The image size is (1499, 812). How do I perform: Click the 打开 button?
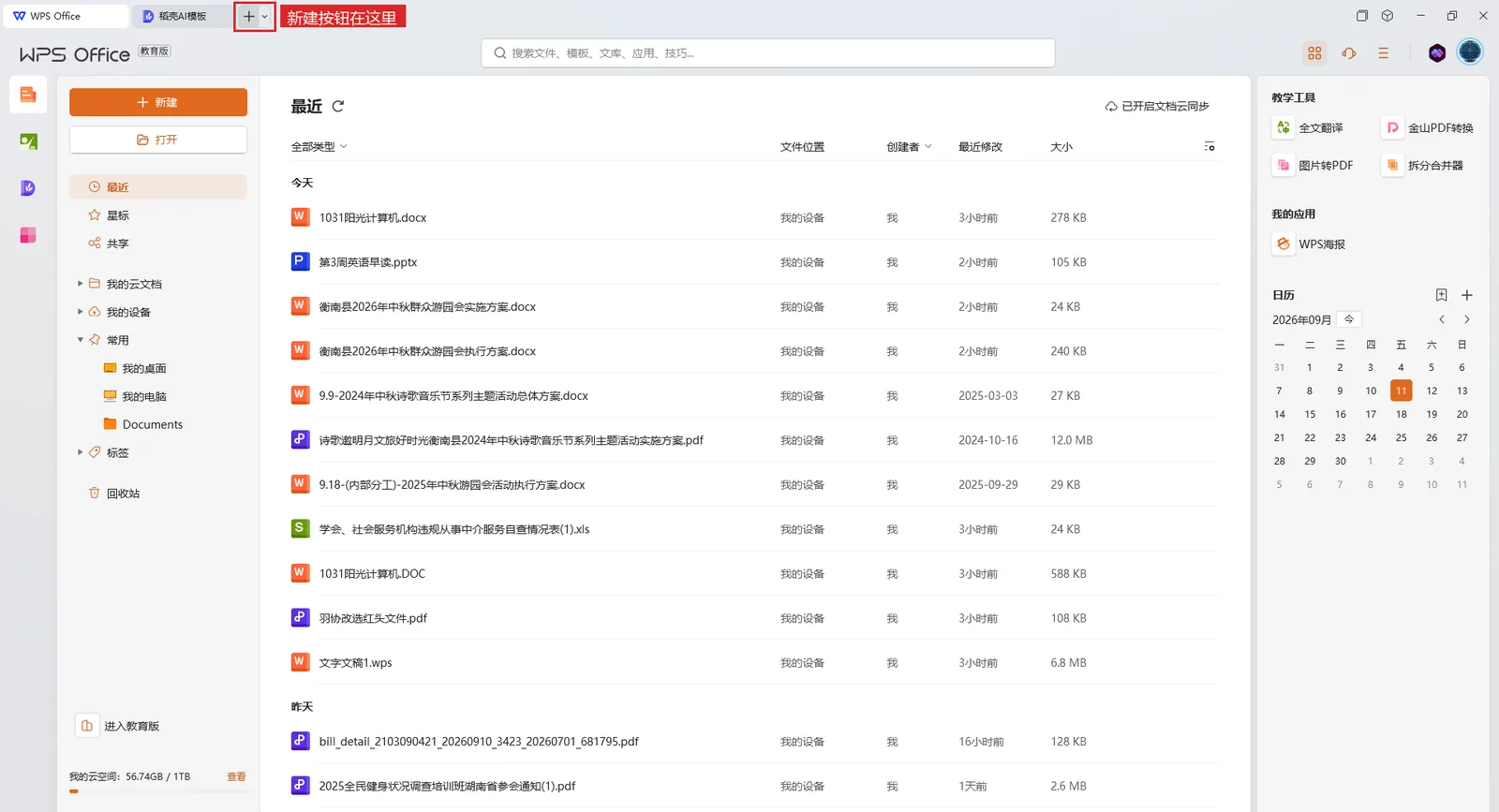click(x=158, y=140)
